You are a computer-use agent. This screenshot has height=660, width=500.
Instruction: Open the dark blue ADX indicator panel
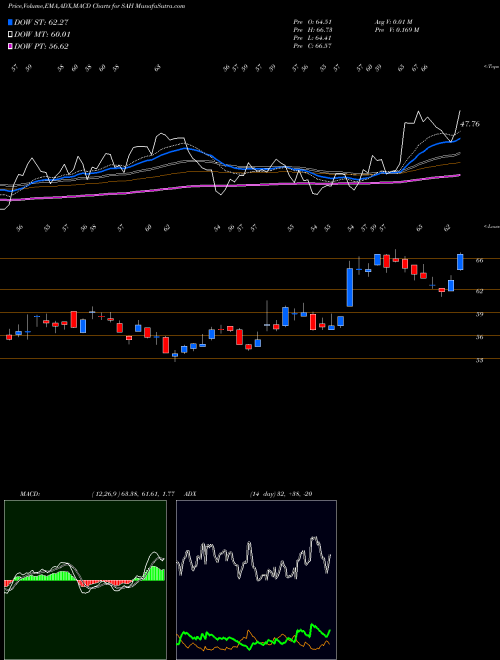[x=256, y=580]
